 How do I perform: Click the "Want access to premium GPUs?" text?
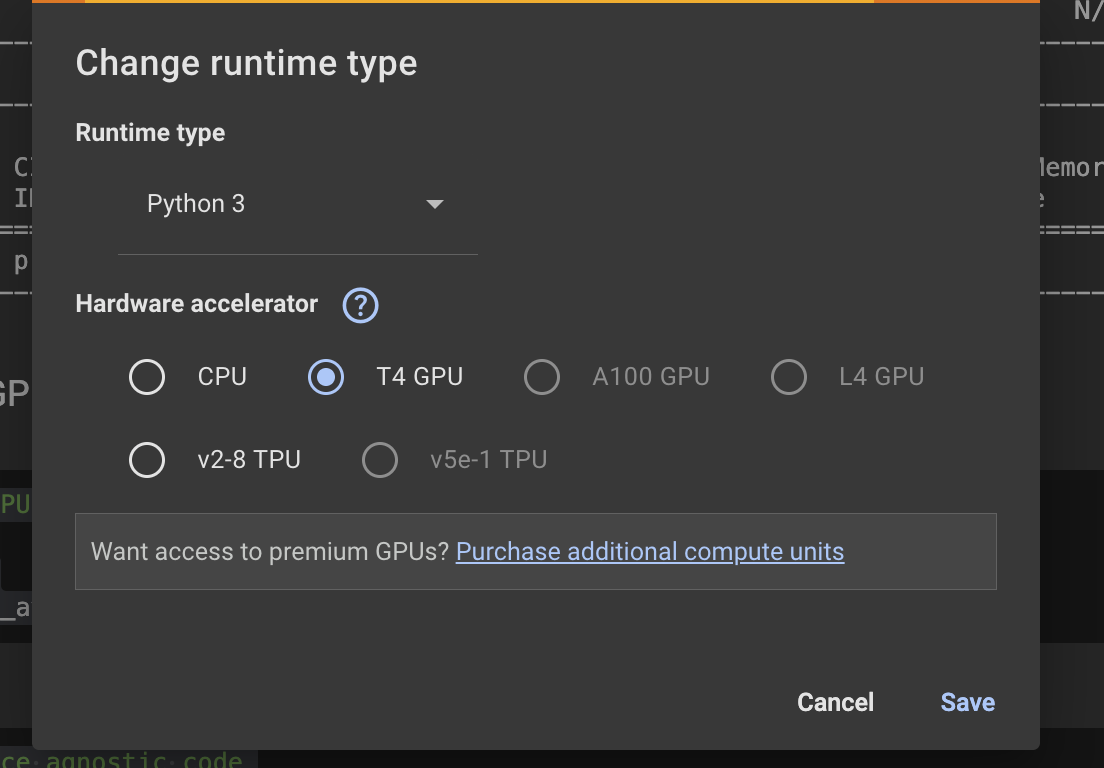(x=270, y=552)
